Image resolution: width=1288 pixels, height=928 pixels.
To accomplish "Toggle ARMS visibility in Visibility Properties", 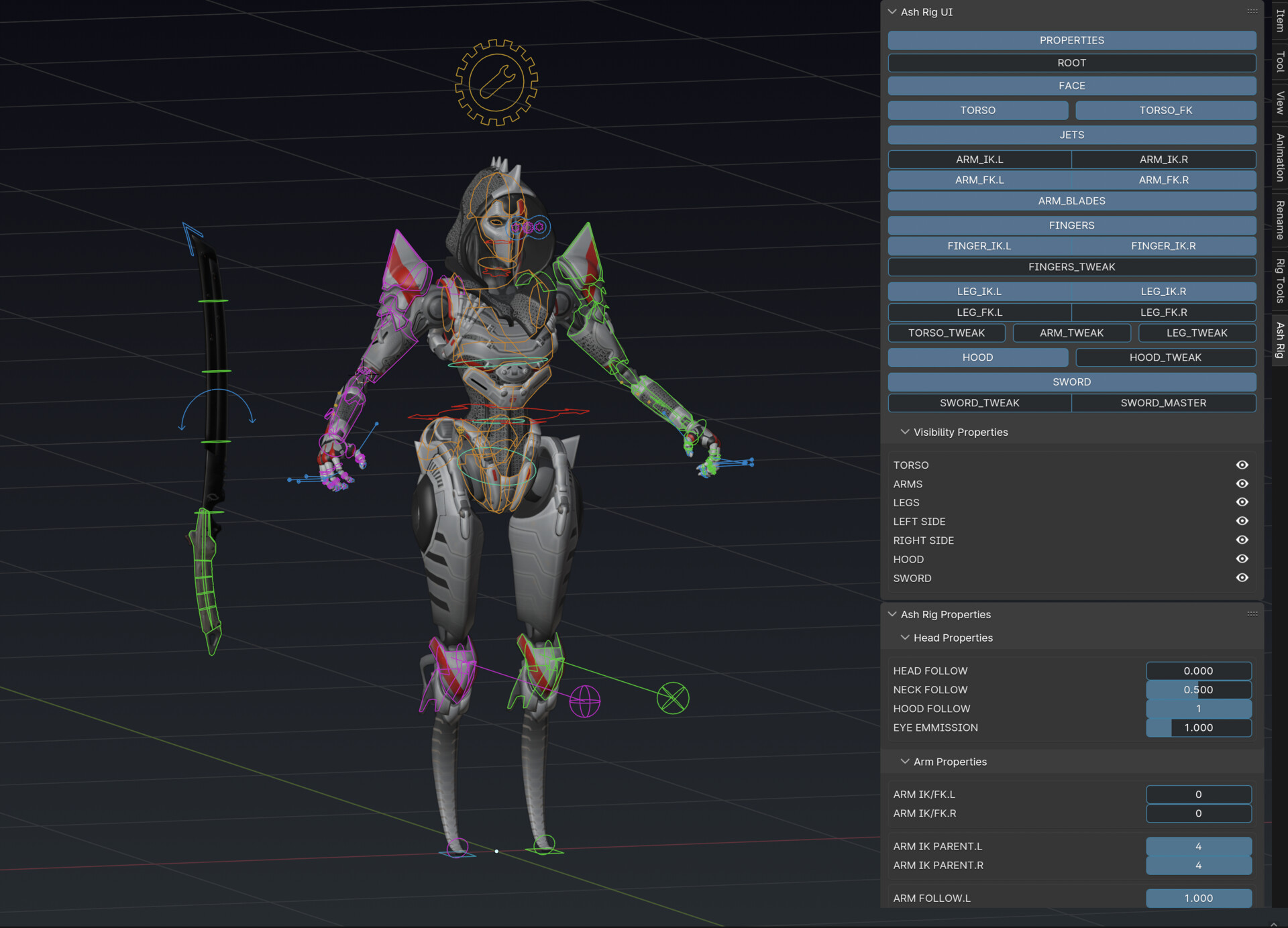I will 1242,483.
